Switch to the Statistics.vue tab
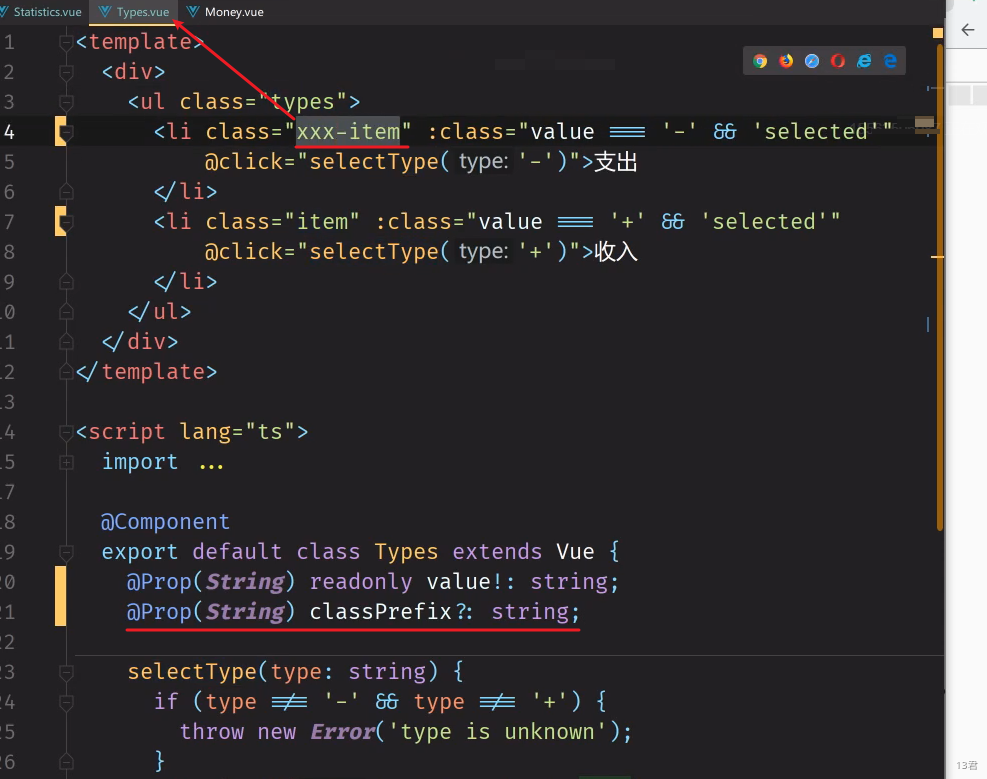 point(42,12)
